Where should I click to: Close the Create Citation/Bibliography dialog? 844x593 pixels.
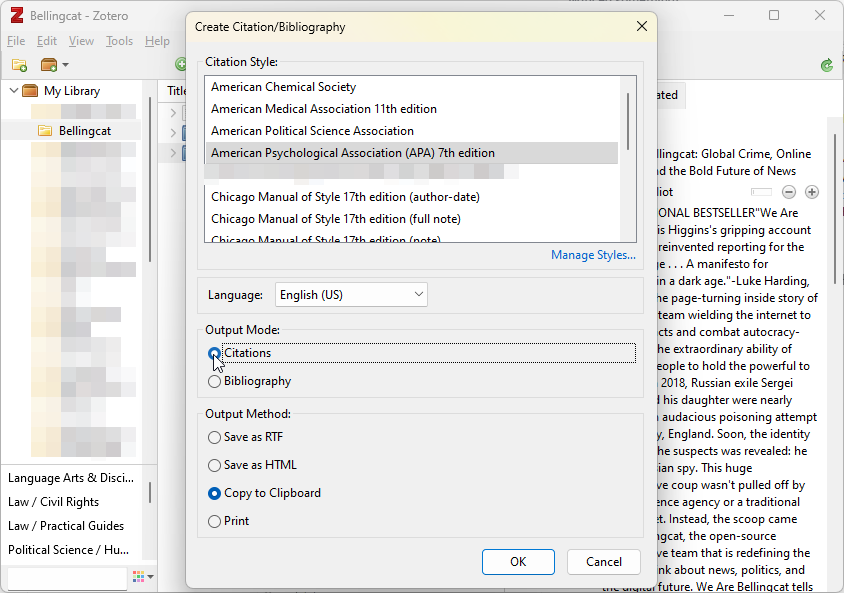(x=642, y=26)
